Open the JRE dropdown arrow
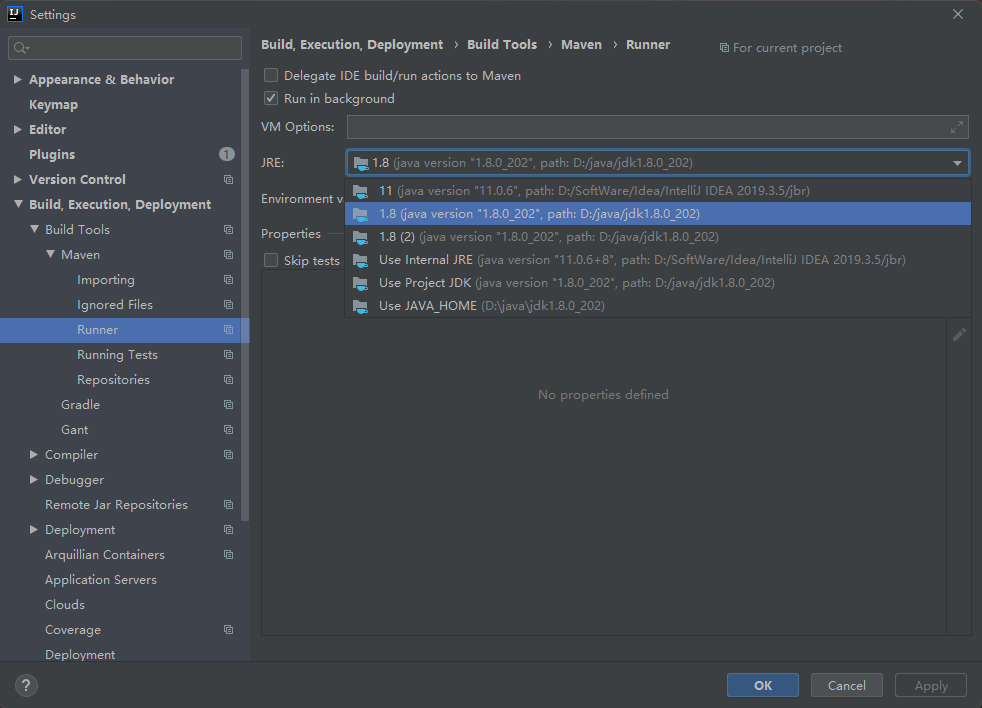 click(x=957, y=163)
